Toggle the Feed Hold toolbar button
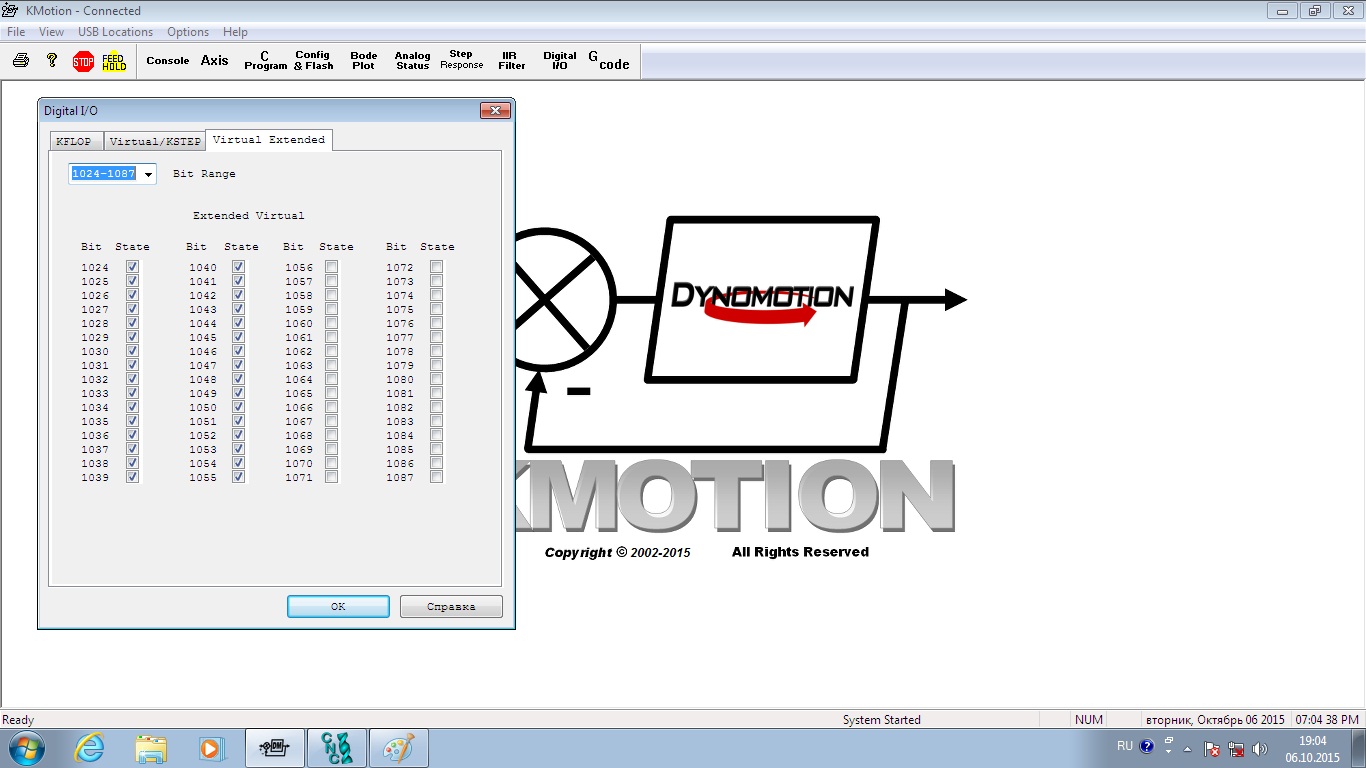The width and height of the screenshot is (1366, 768). pos(114,62)
